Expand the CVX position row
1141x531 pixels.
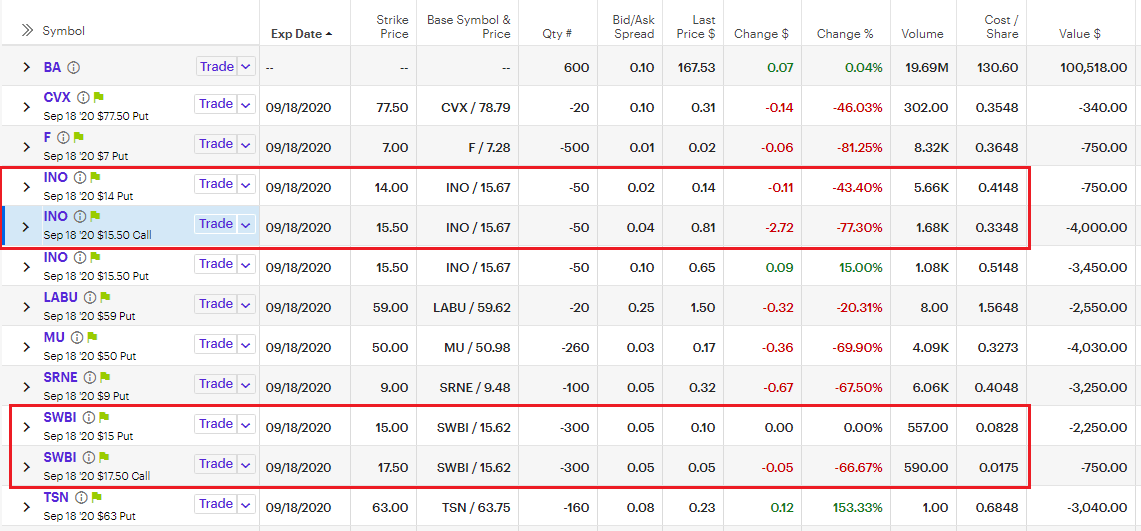click(x=27, y=107)
